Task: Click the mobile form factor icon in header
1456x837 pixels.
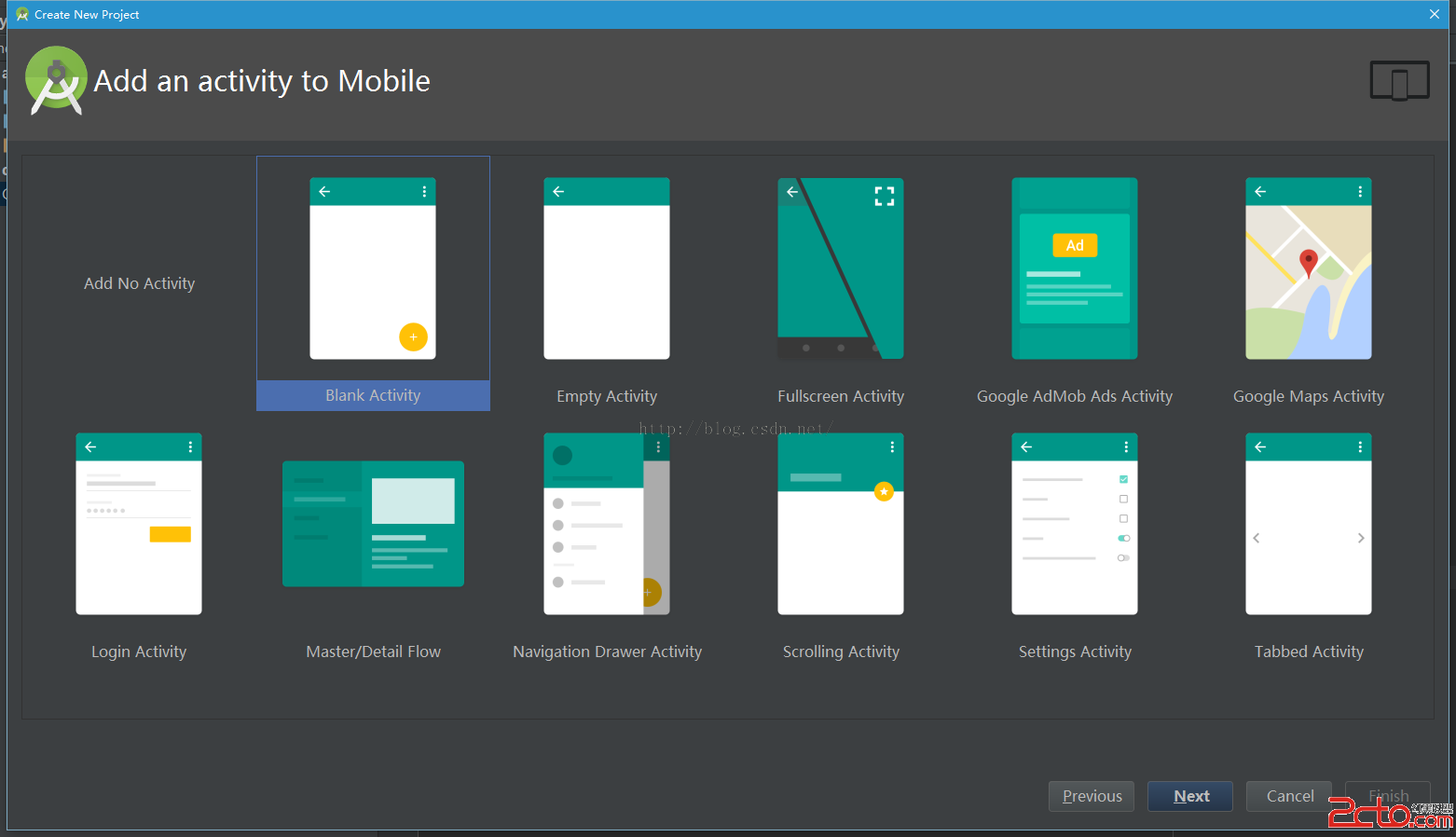Action: 1399,81
